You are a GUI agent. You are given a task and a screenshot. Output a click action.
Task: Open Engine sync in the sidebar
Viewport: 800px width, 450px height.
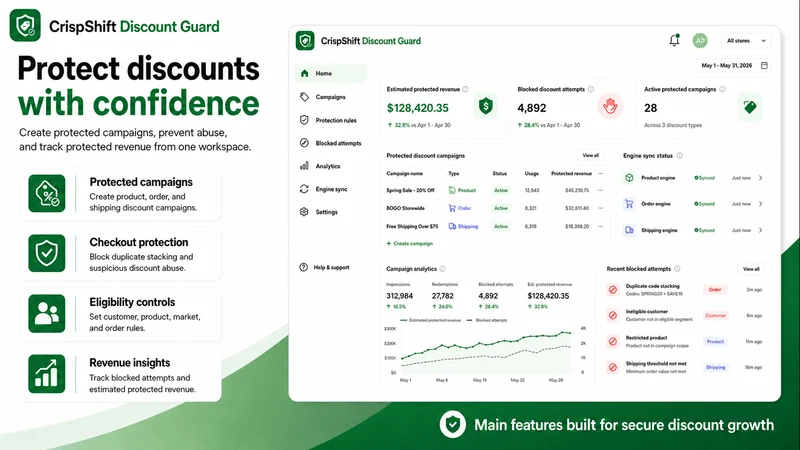coord(330,189)
